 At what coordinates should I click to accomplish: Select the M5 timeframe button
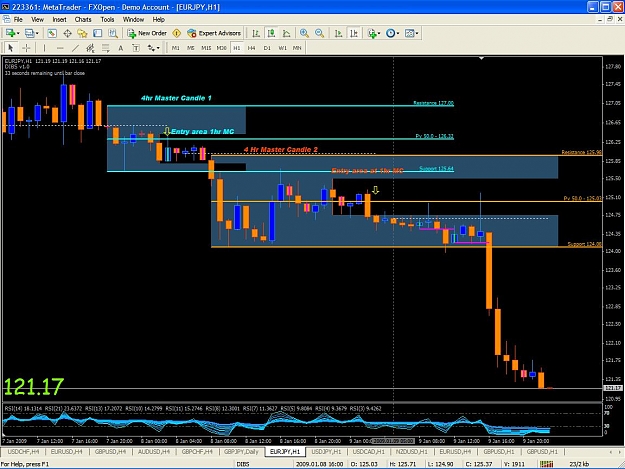click(191, 48)
